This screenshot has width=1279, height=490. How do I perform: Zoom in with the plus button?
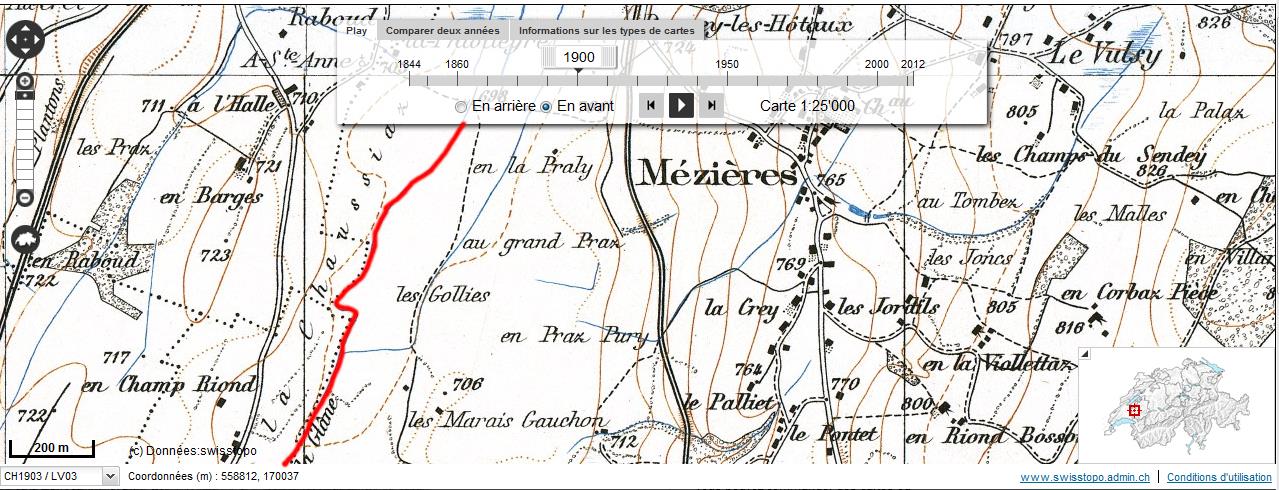coord(25,81)
